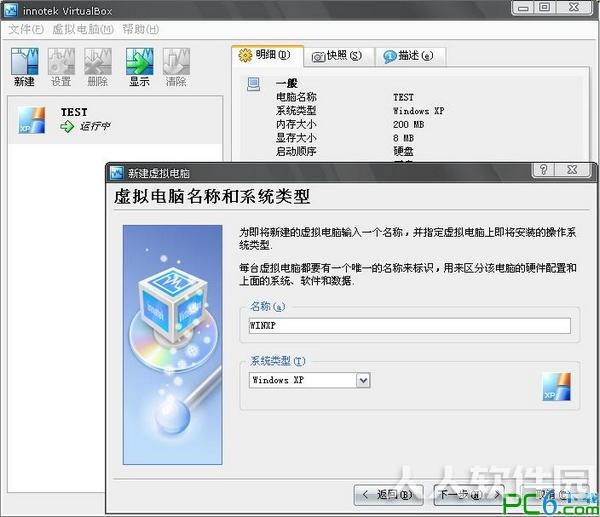Click the 下一步 (Next) button
Viewport: 600px width, 517px height.
click(469, 495)
